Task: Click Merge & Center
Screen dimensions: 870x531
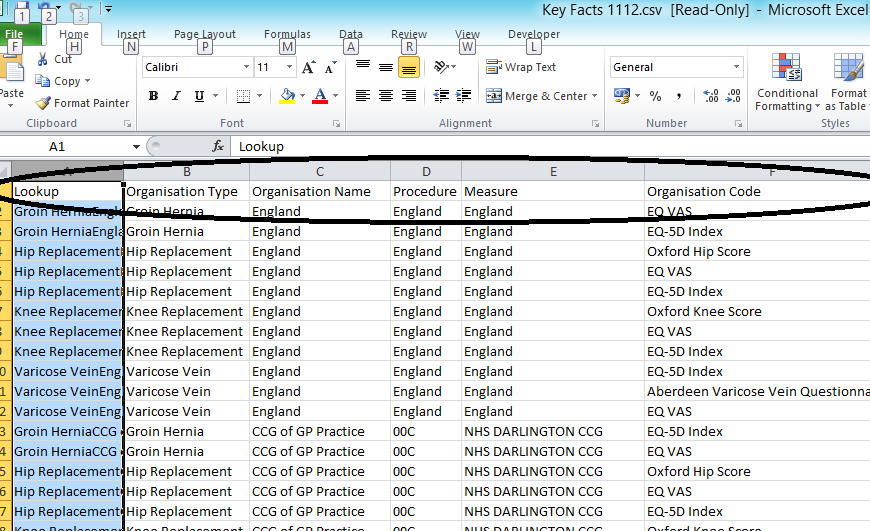Action: point(536,96)
